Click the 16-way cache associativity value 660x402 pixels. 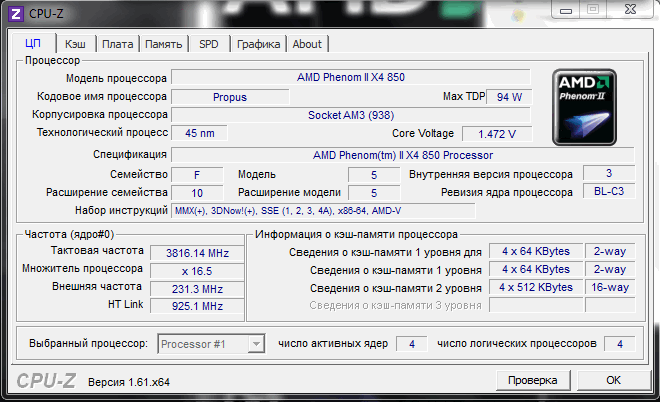coord(610,287)
